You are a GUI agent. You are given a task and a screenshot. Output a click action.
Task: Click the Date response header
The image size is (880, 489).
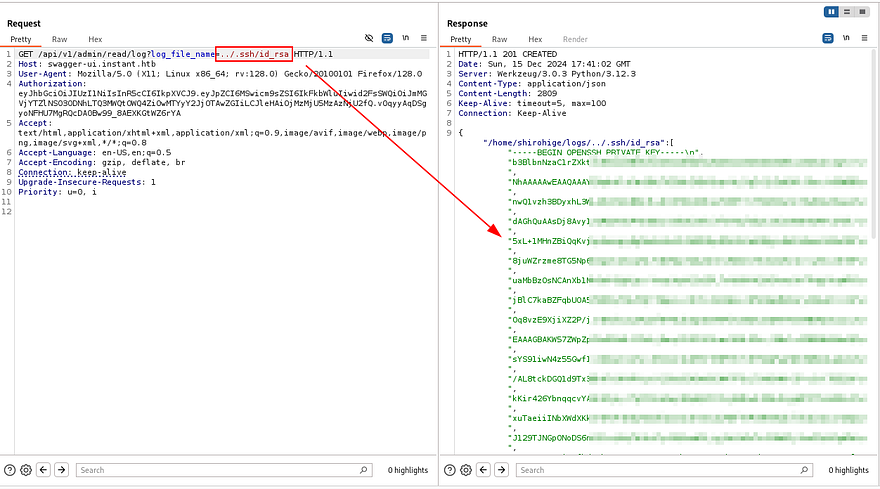tap(544, 64)
